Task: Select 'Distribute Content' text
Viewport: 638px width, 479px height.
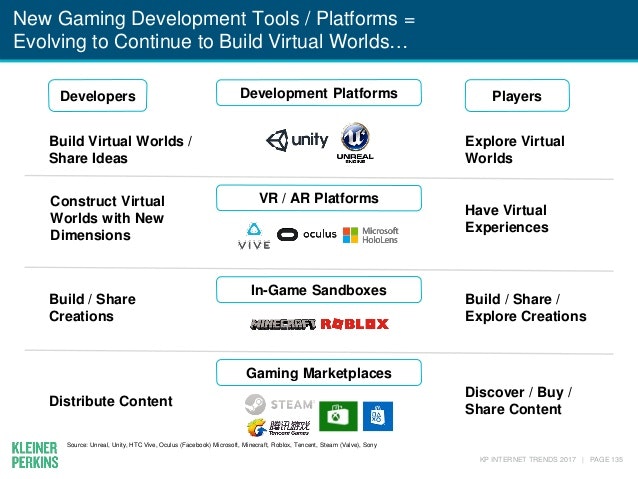Action: 111,401
